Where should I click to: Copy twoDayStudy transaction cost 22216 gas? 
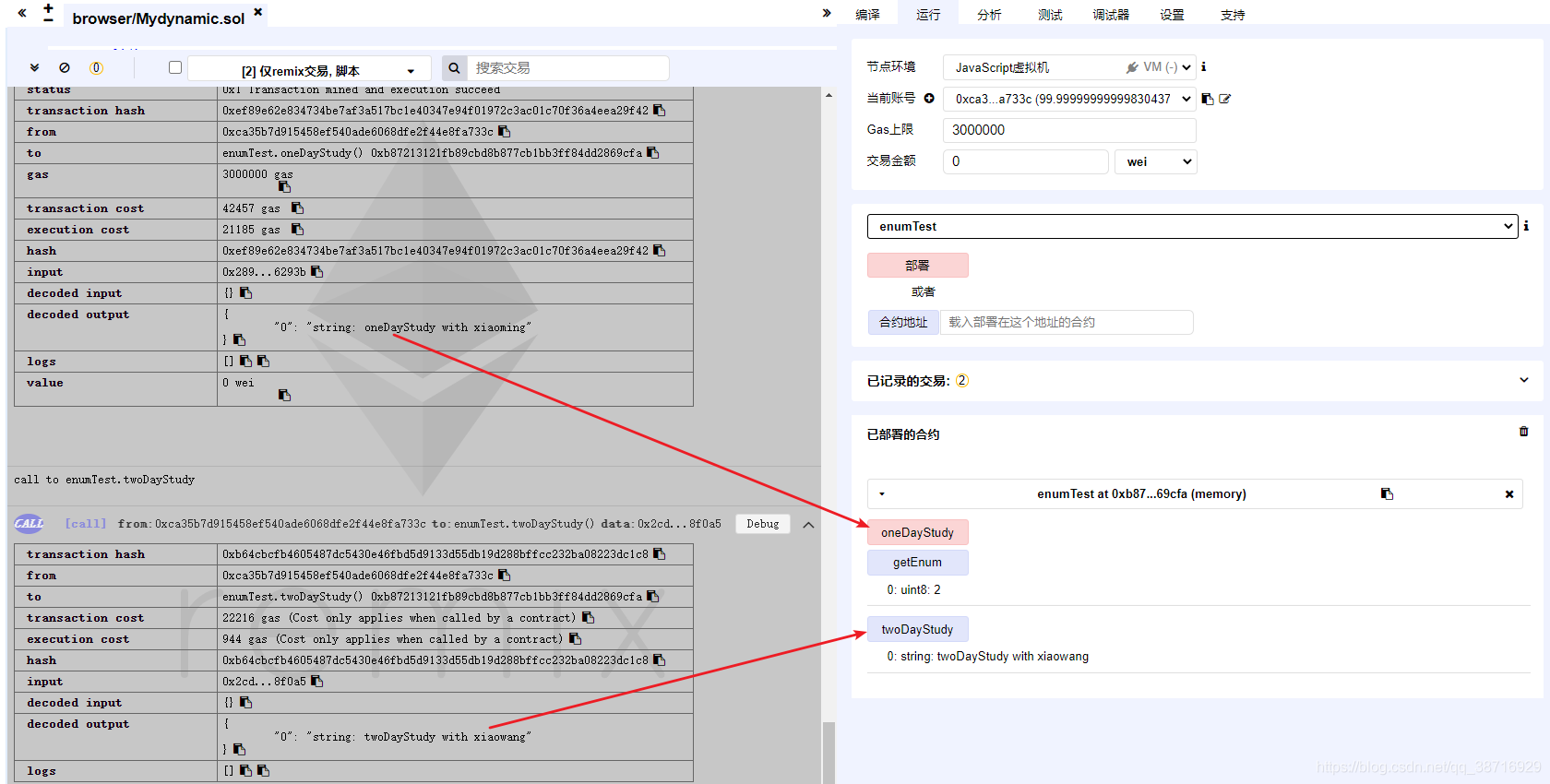588,617
